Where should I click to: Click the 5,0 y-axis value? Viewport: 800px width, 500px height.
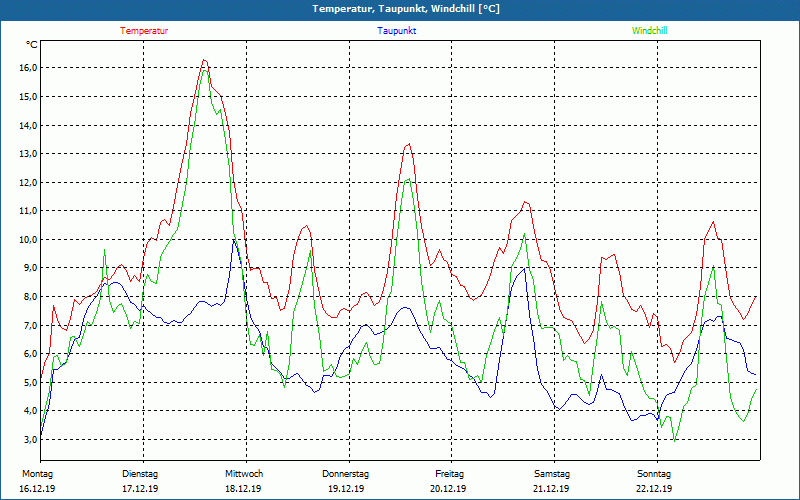tap(30, 382)
